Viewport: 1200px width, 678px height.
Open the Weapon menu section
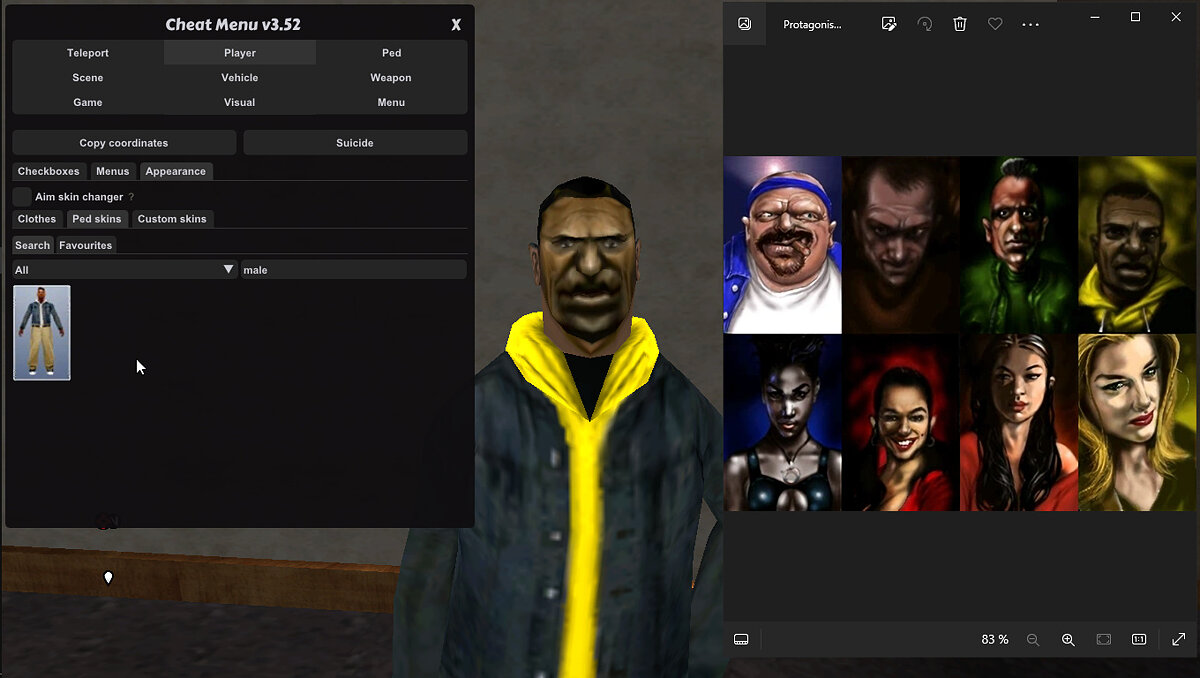[x=391, y=78]
